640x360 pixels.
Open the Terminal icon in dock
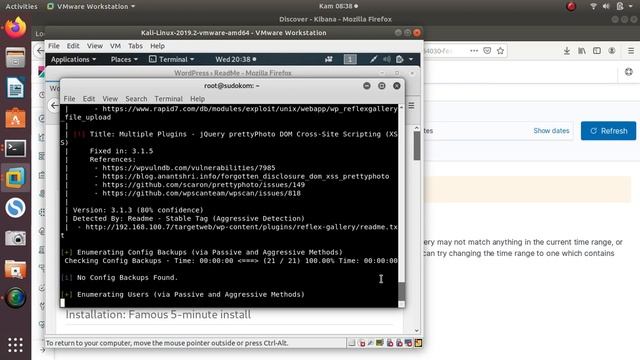click(x=15, y=149)
